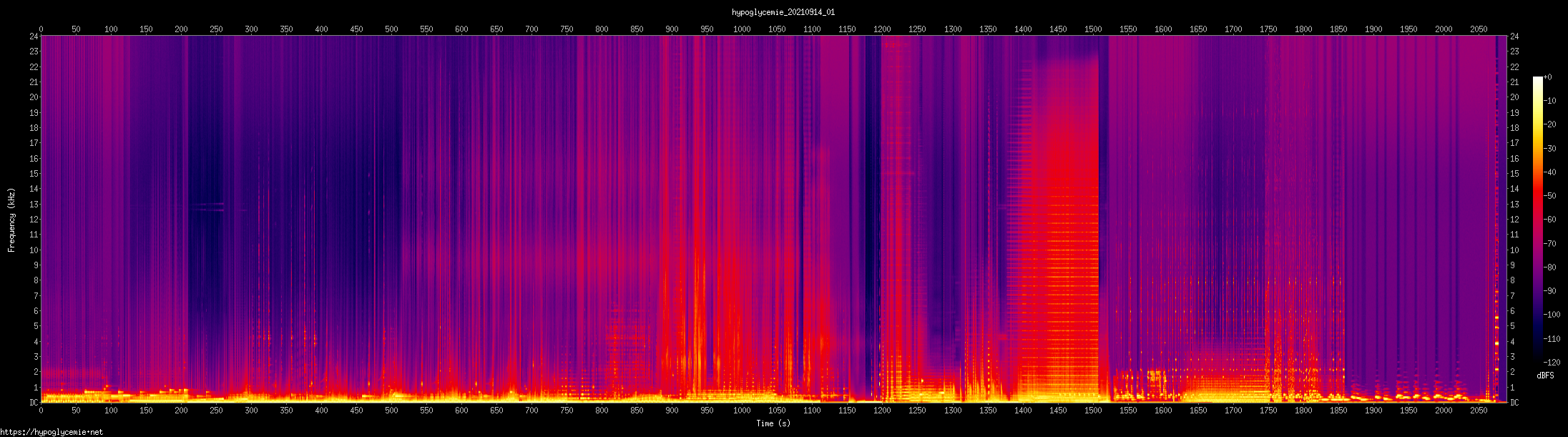Click the 'Time (s)' axis label
Image resolution: width=1568 pixels, height=437 pixels.
[773, 423]
